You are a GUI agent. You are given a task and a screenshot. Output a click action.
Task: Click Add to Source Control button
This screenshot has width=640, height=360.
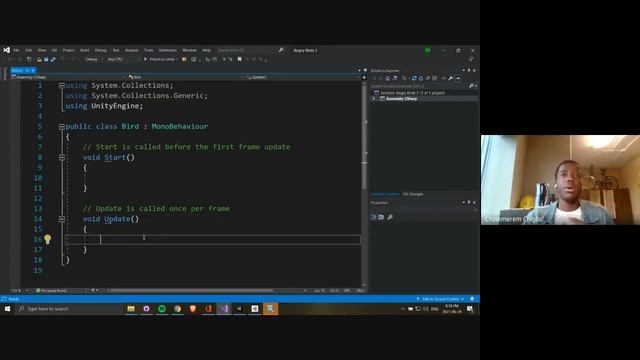click(x=440, y=299)
